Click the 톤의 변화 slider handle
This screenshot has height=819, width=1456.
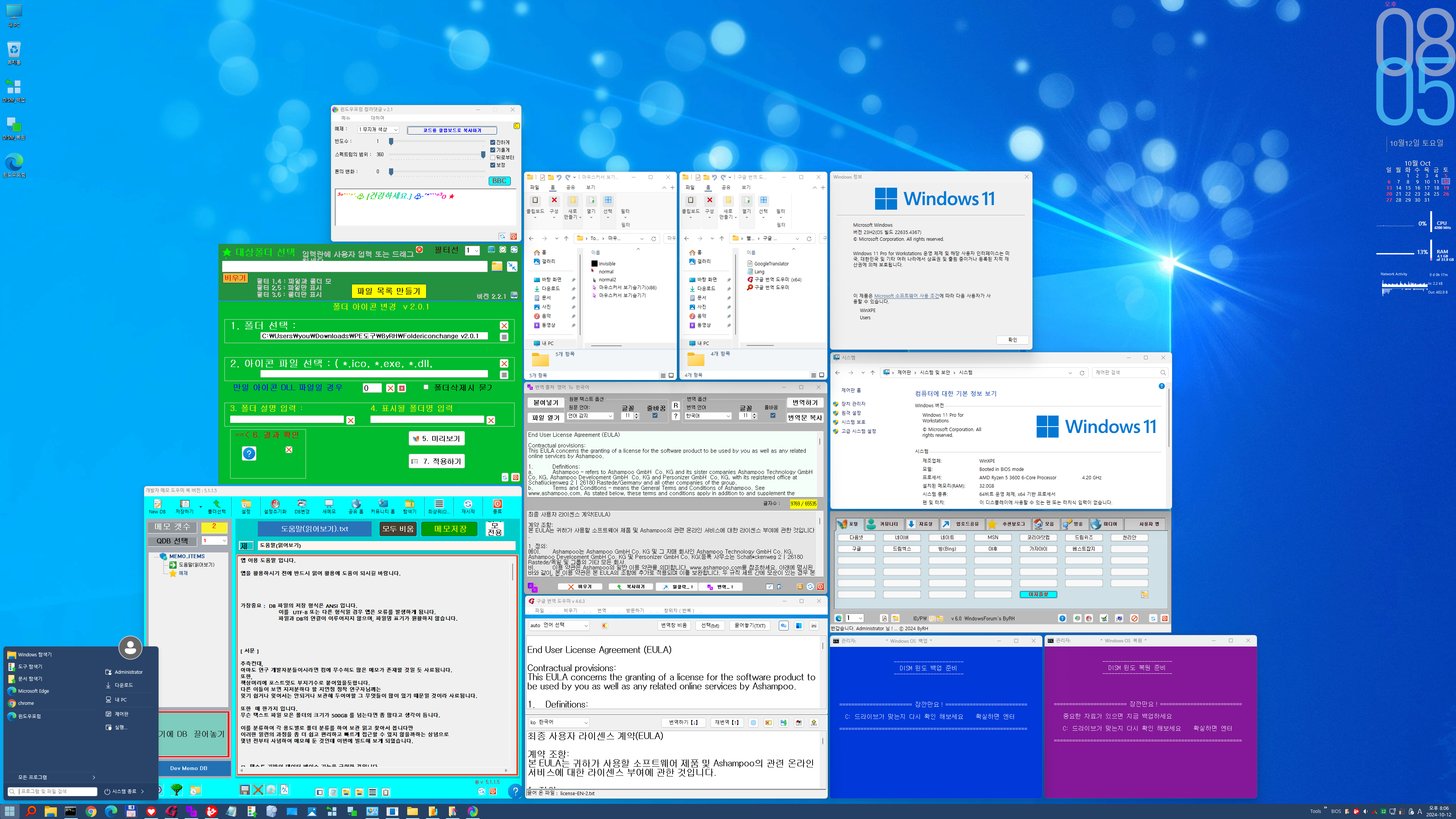391,171
